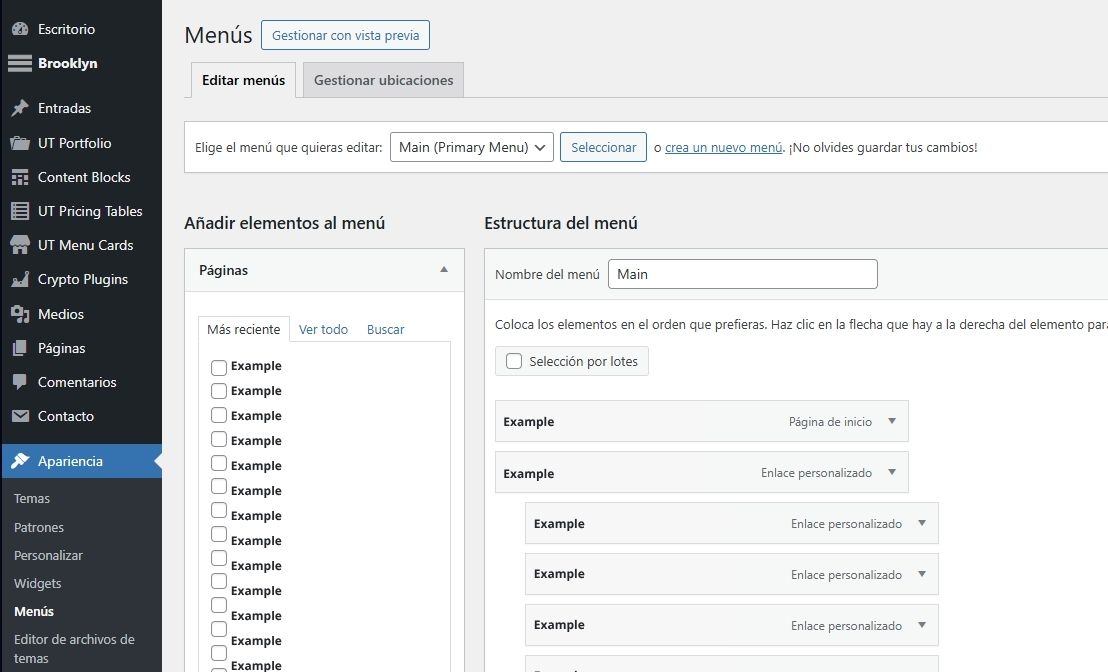Open UT Pricing Tables icon
This screenshot has width=1108, height=672.
[x=20, y=211]
